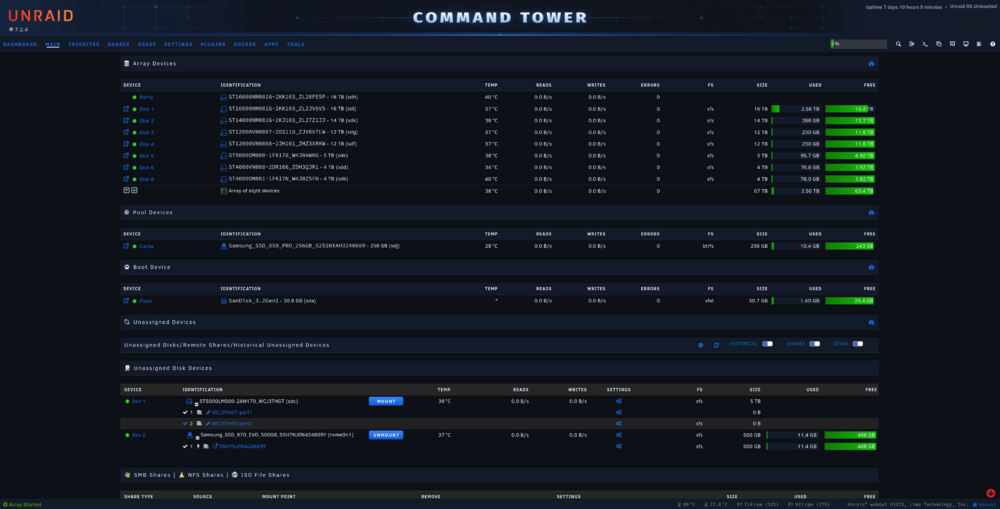Click the help question mark icon
Viewport: 1000px width, 509px height.
pyautogui.click(x=992, y=44)
